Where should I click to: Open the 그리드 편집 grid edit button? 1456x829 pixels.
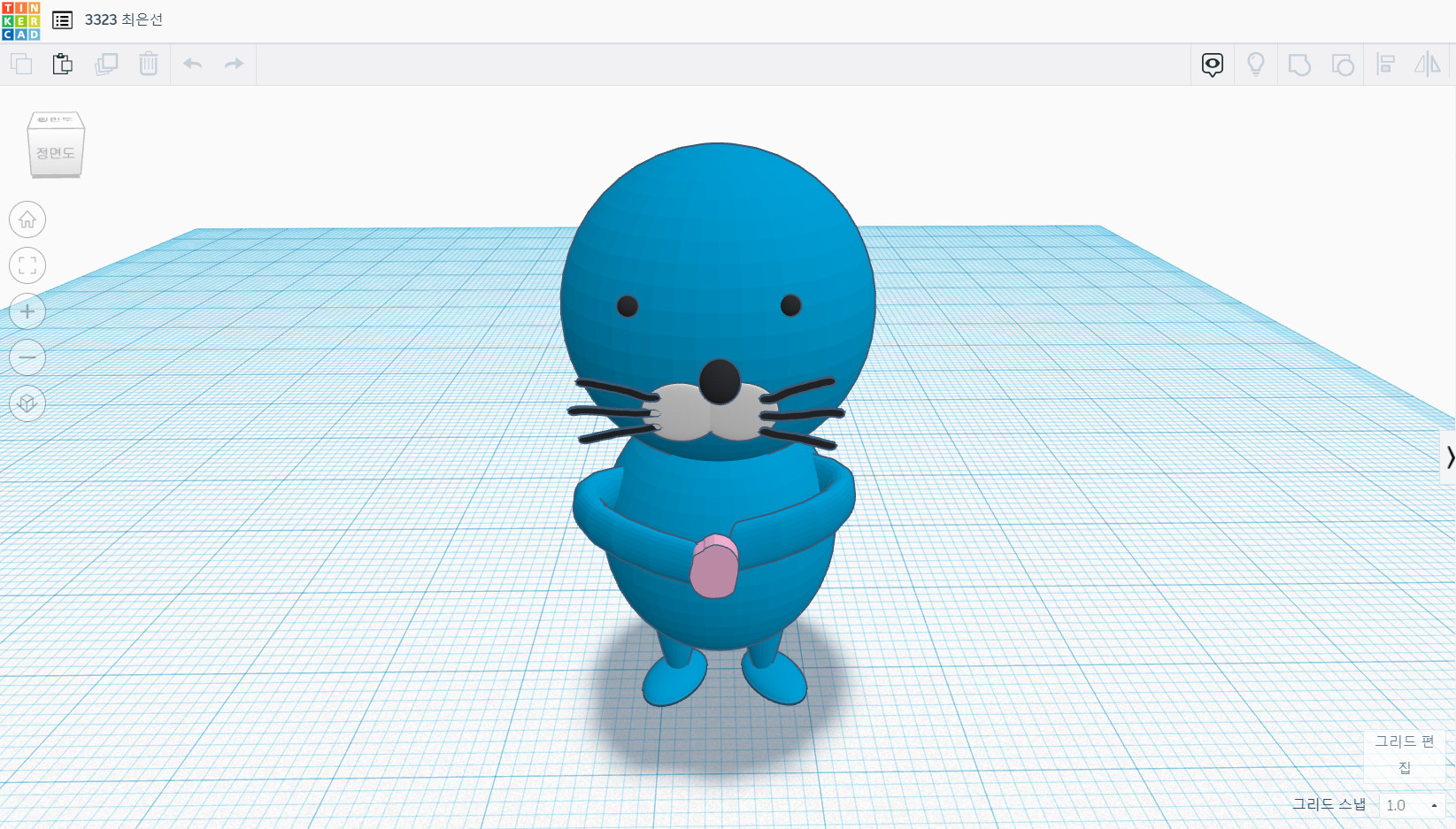tap(1404, 755)
